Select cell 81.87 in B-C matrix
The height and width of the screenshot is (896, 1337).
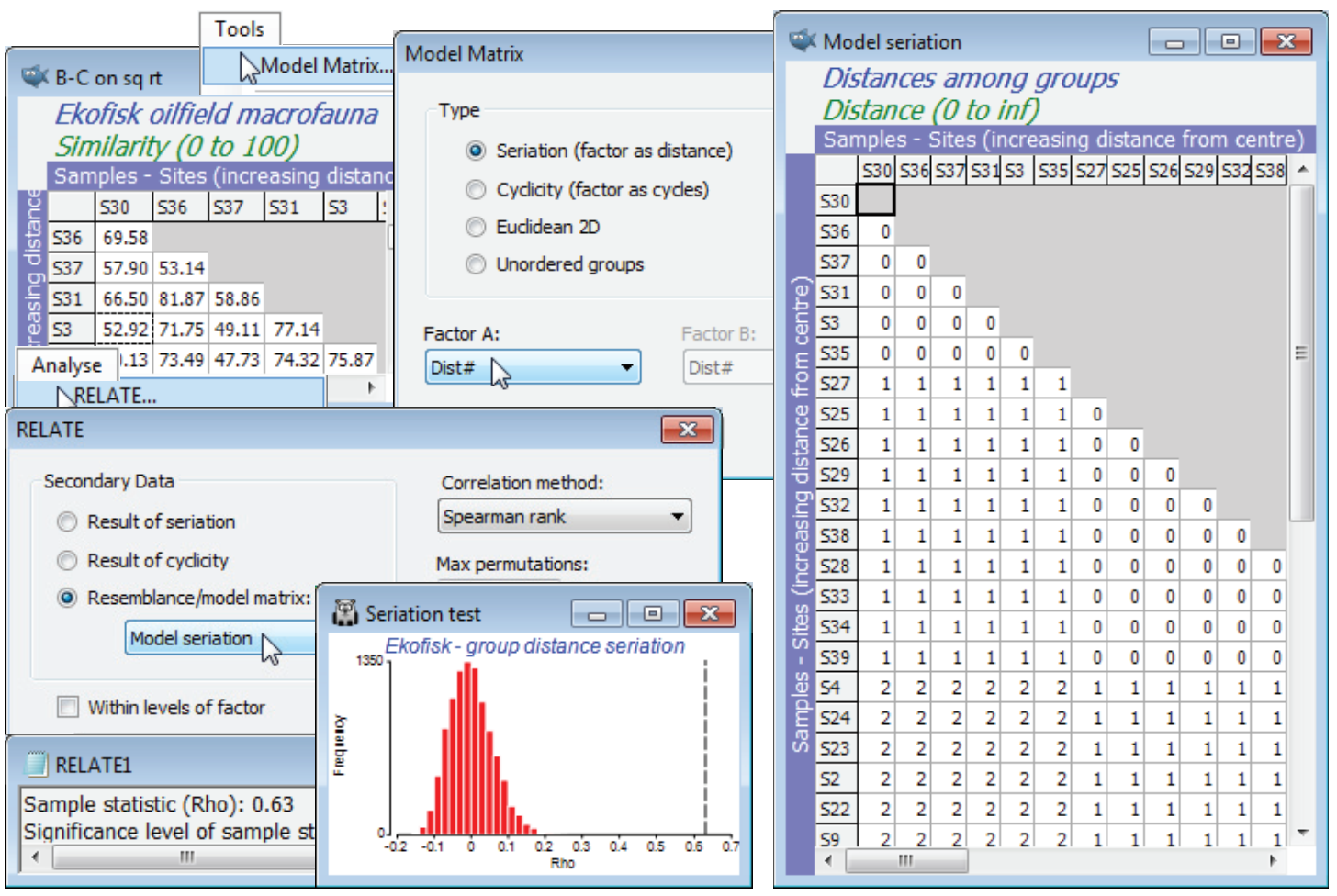180,298
